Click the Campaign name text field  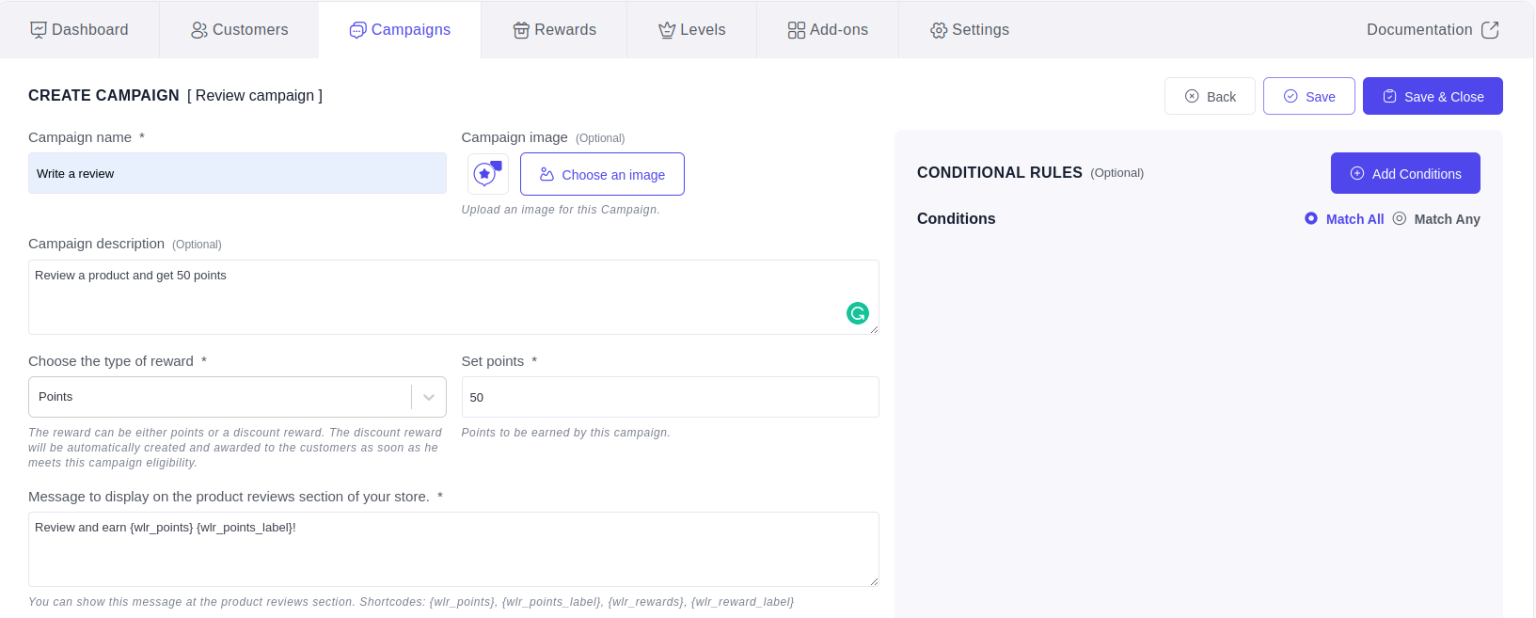pos(237,174)
